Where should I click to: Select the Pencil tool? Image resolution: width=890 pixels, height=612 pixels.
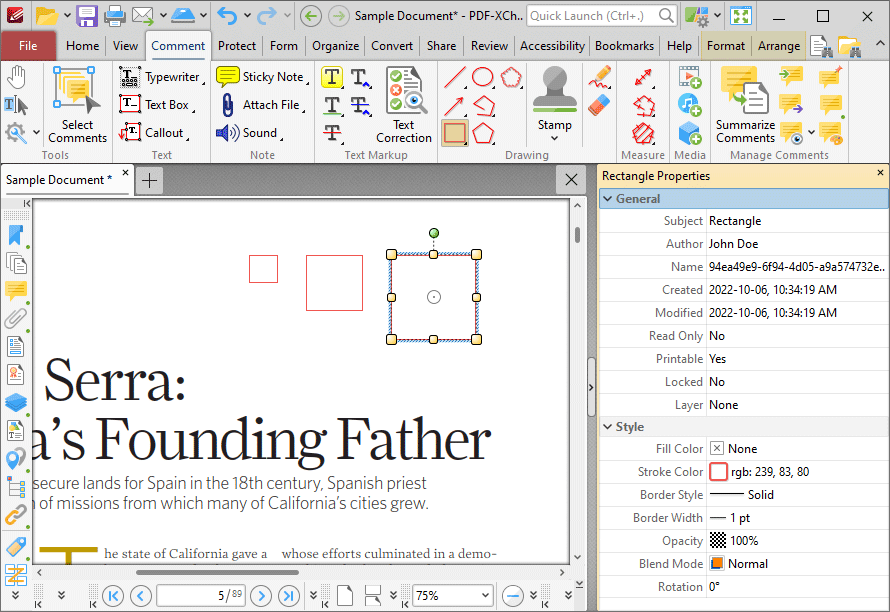tap(599, 77)
